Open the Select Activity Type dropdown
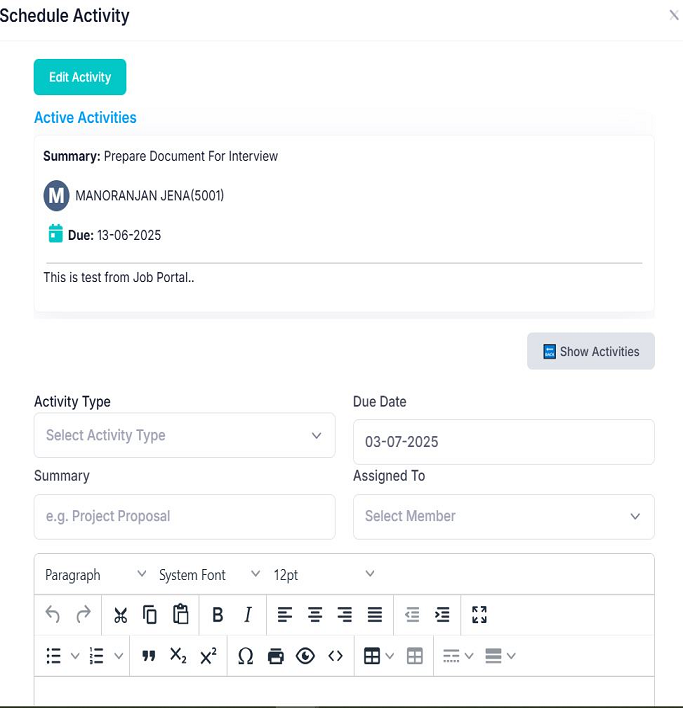The width and height of the screenshot is (683, 708). pyautogui.click(x=185, y=436)
